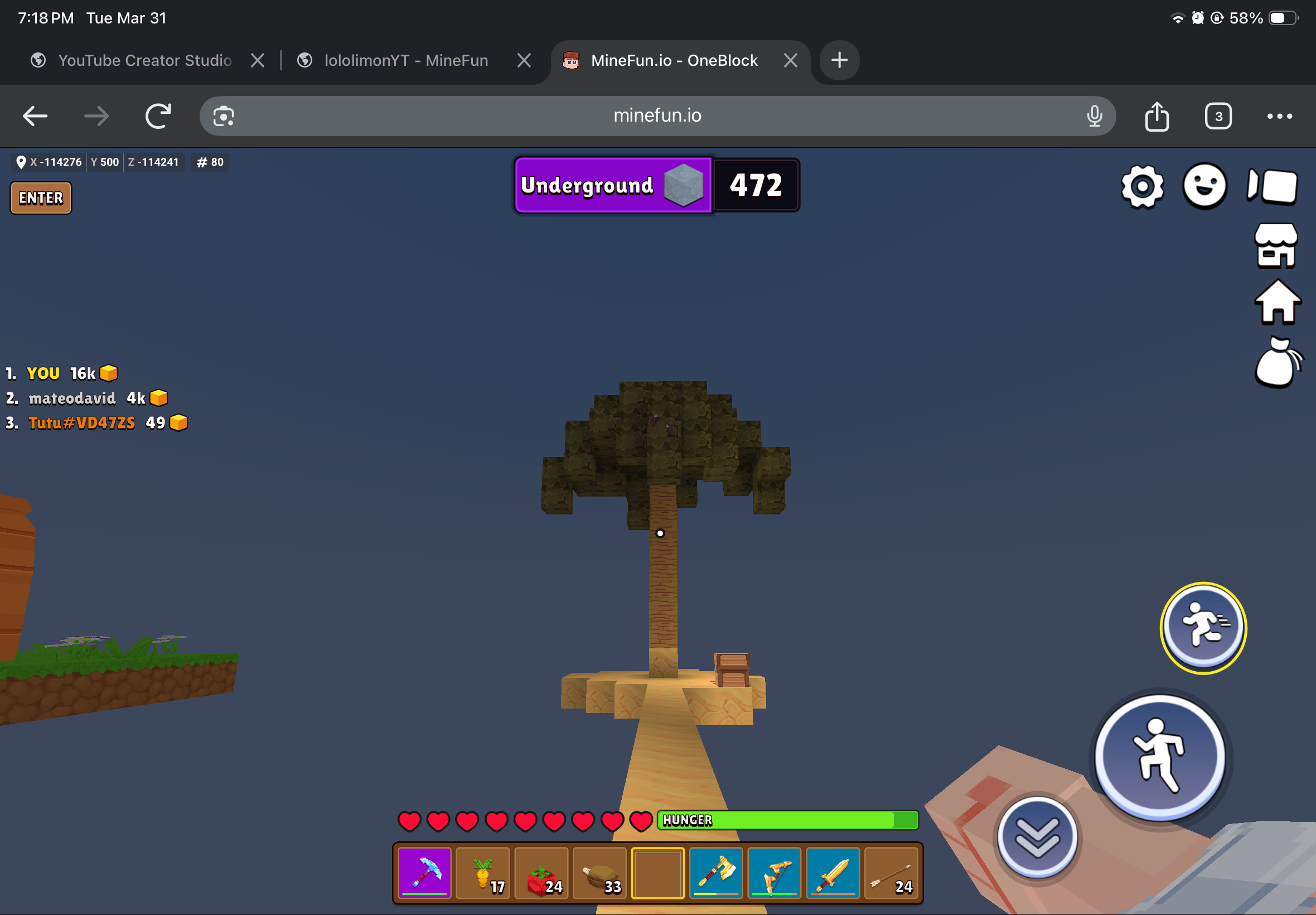This screenshot has width=1316, height=915.
Task: Open the cards collection icon
Action: 1273,186
